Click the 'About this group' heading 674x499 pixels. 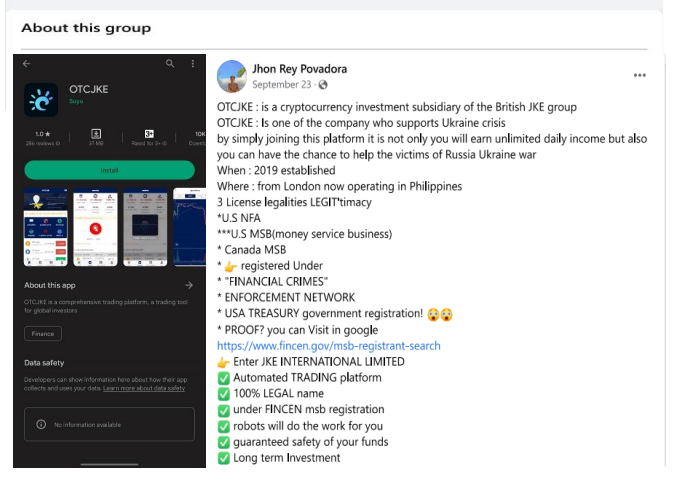point(86,28)
